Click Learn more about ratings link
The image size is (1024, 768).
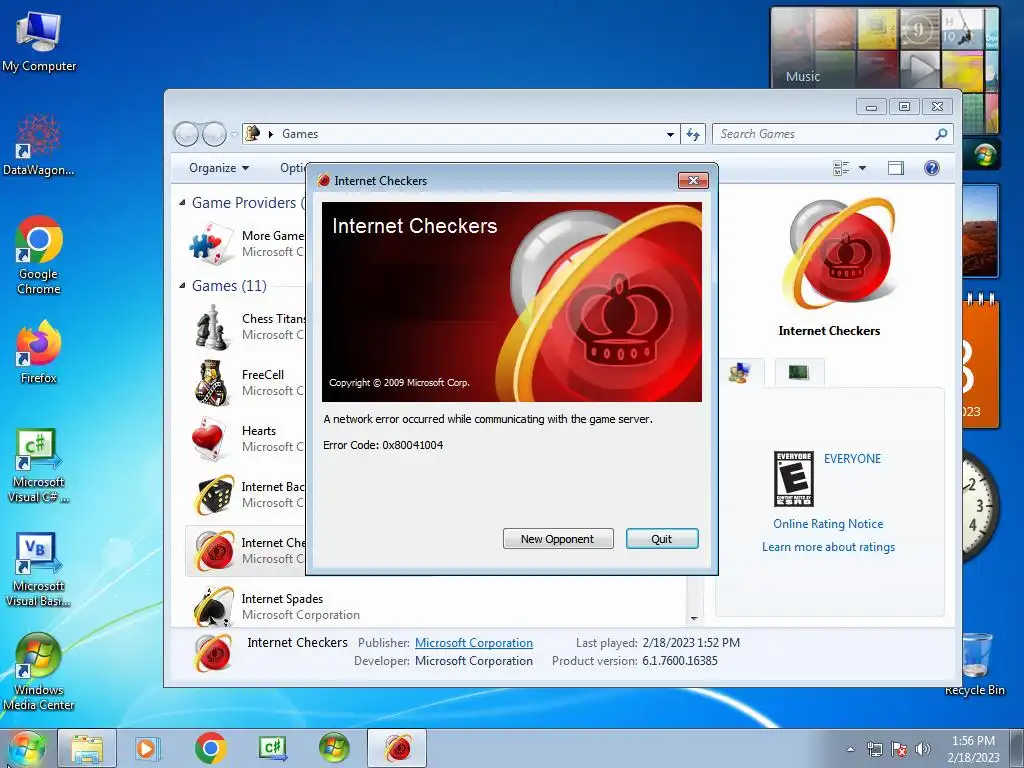(x=828, y=547)
